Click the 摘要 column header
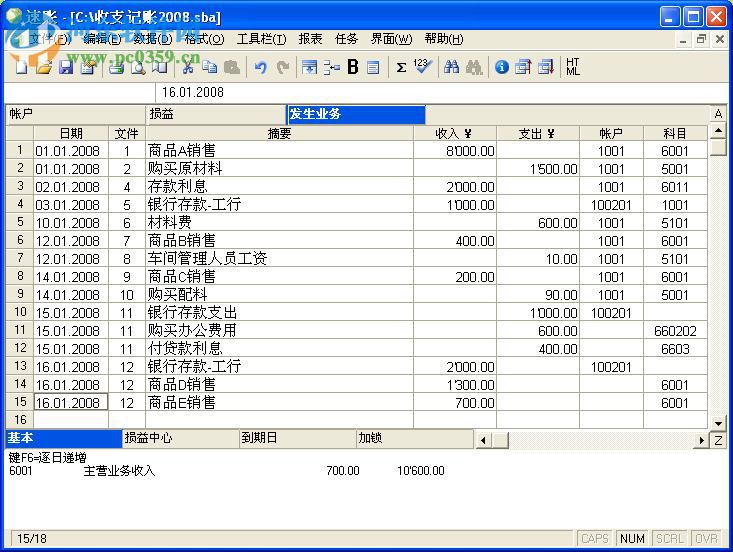Viewport: 733px width, 552px height. point(280,134)
